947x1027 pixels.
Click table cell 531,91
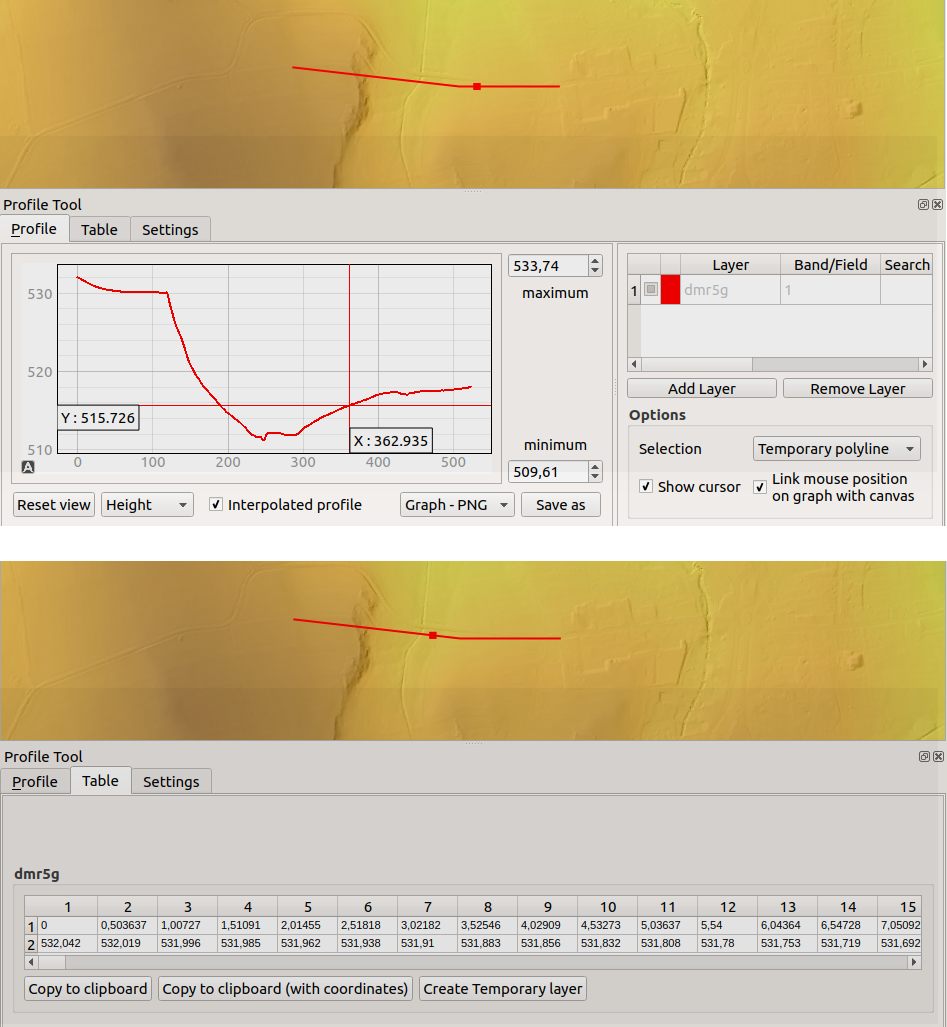coord(428,943)
